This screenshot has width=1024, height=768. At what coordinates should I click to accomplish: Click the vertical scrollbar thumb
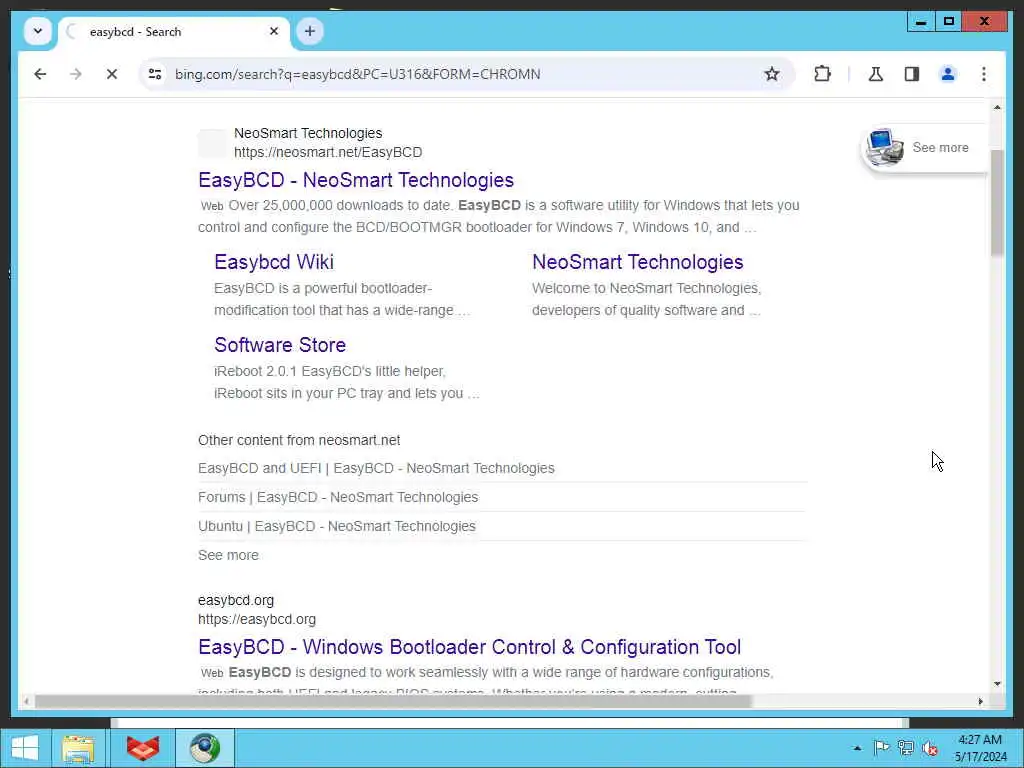coord(997,202)
